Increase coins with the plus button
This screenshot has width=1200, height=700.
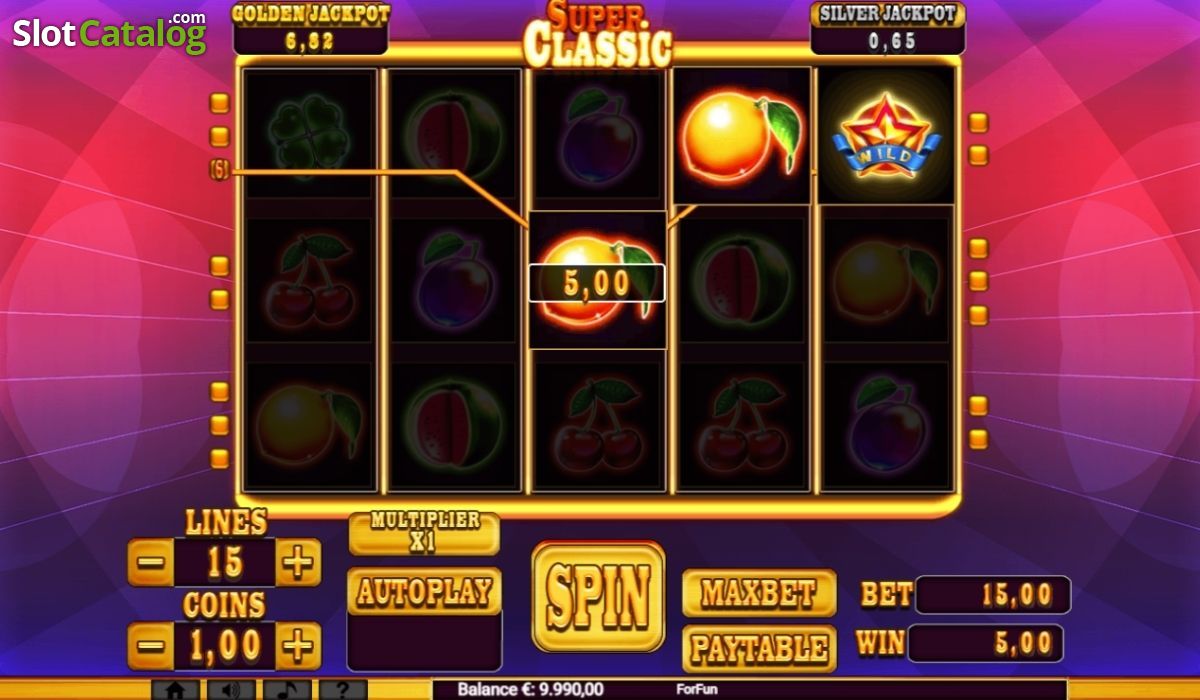pos(298,646)
